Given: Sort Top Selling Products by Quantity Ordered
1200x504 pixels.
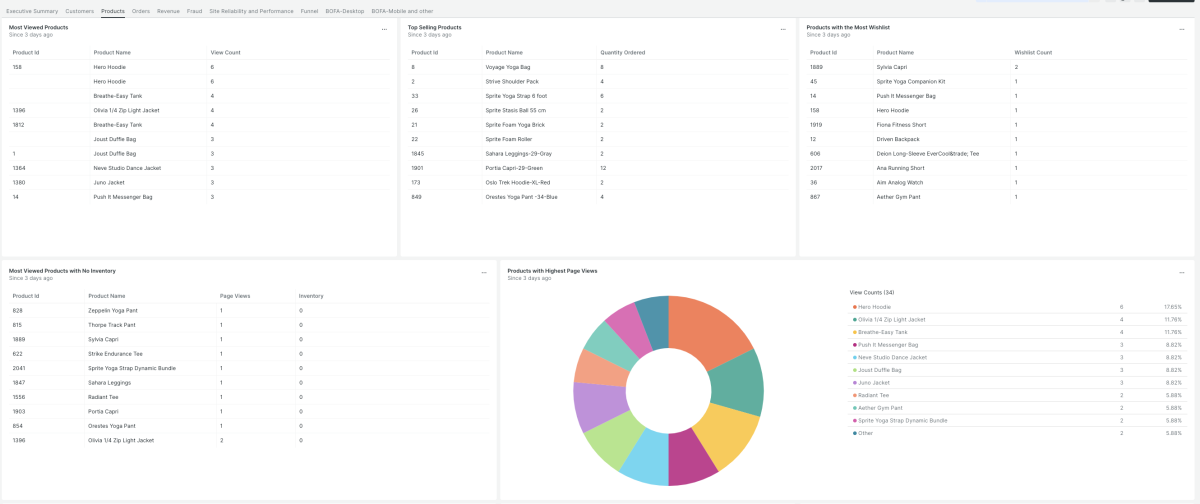Looking at the screenshot, I should tap(622, 52).
